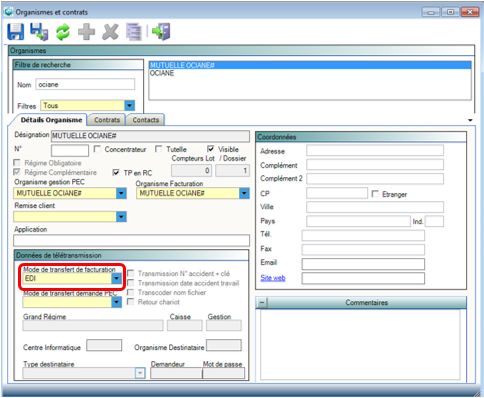Click the Fax input field

[x=363, y=250]
